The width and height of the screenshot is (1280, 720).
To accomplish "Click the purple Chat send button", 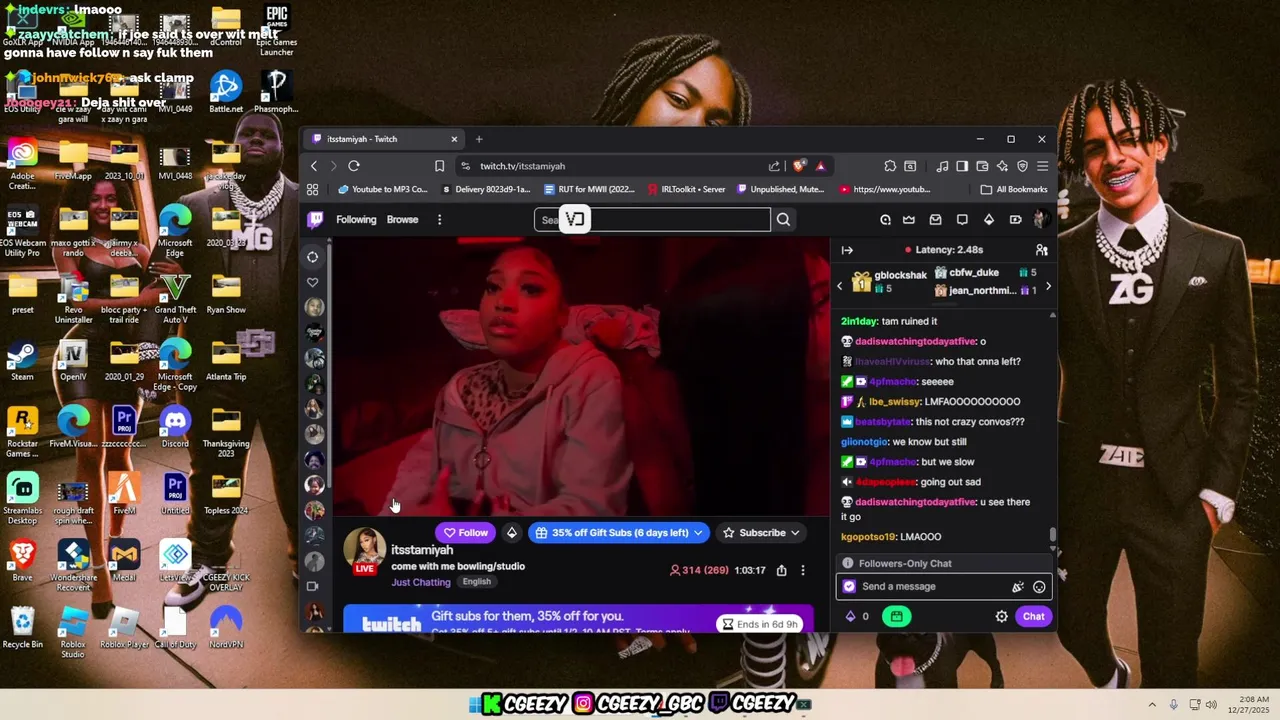I will (1033, 617).
